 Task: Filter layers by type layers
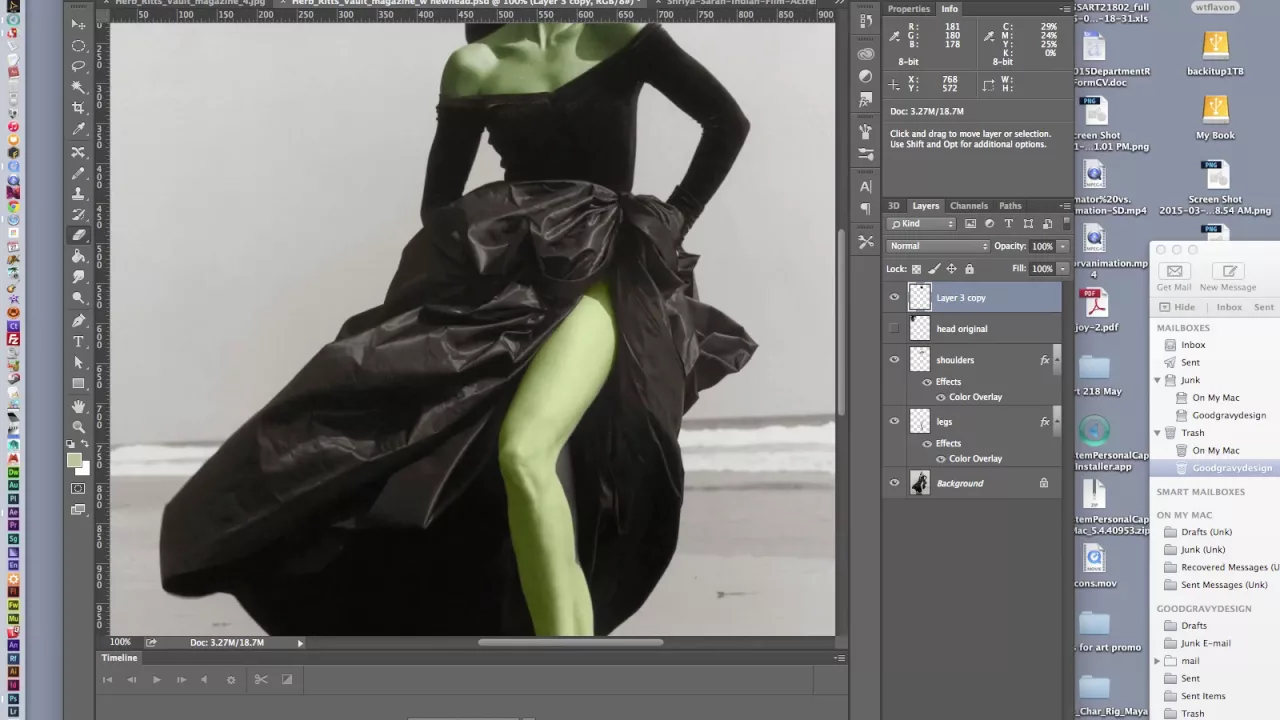pos(1008,224)
